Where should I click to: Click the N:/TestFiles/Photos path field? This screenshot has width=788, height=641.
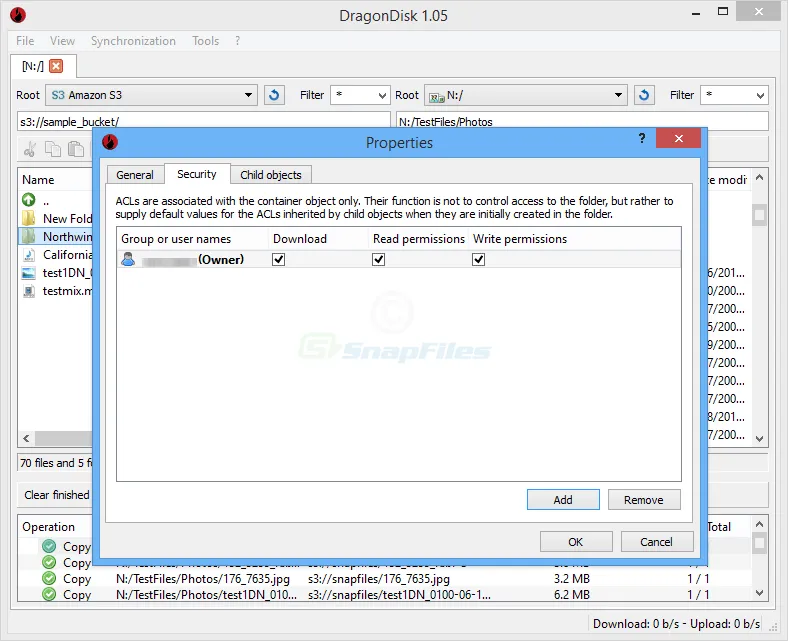(582, 122)
